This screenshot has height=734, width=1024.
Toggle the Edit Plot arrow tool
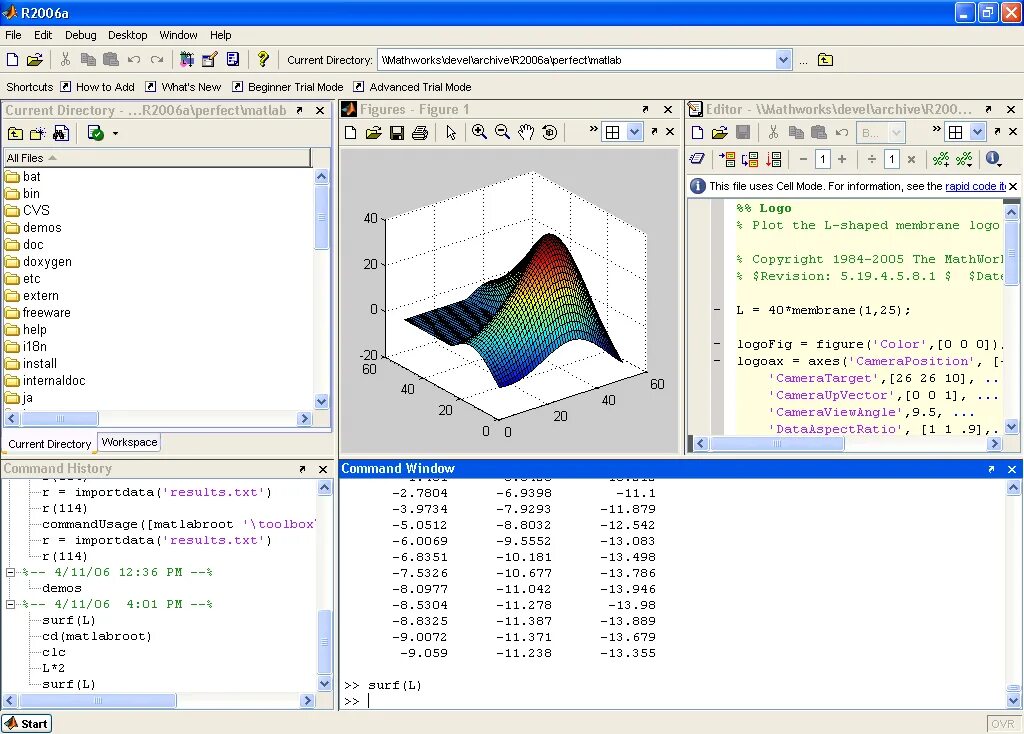pos(451,133)
